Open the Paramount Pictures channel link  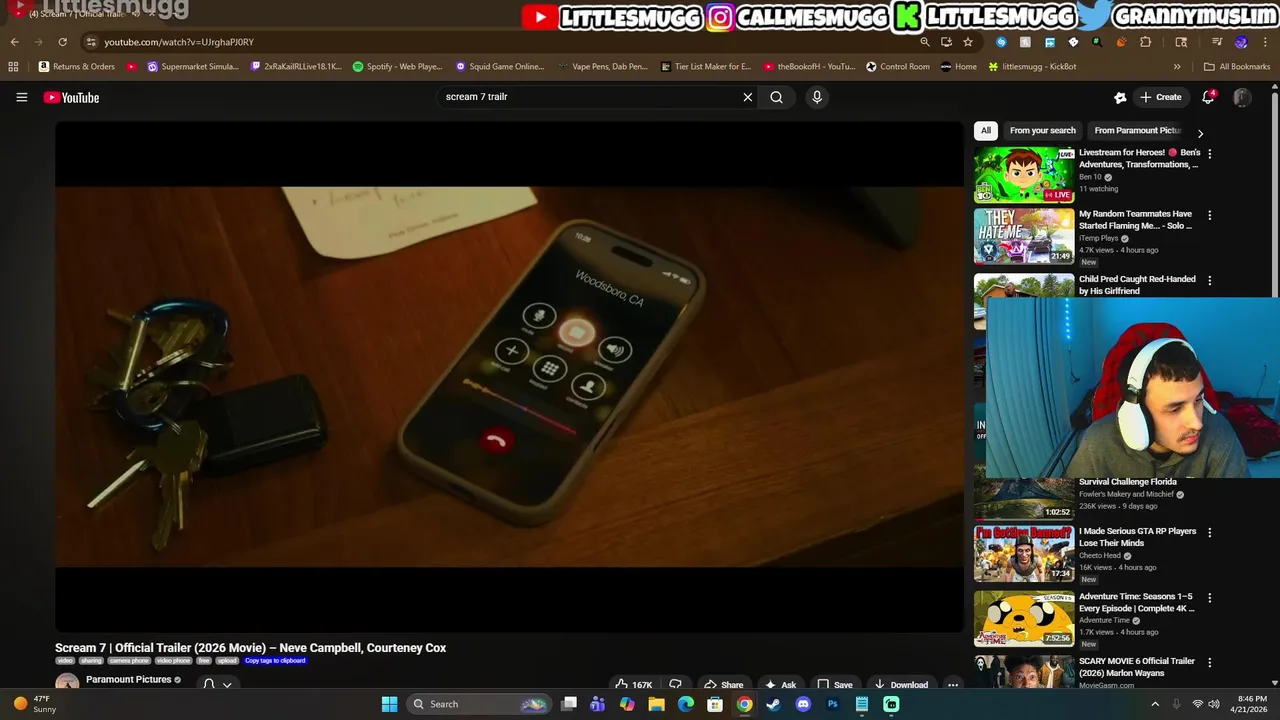[x=128, y=680]
